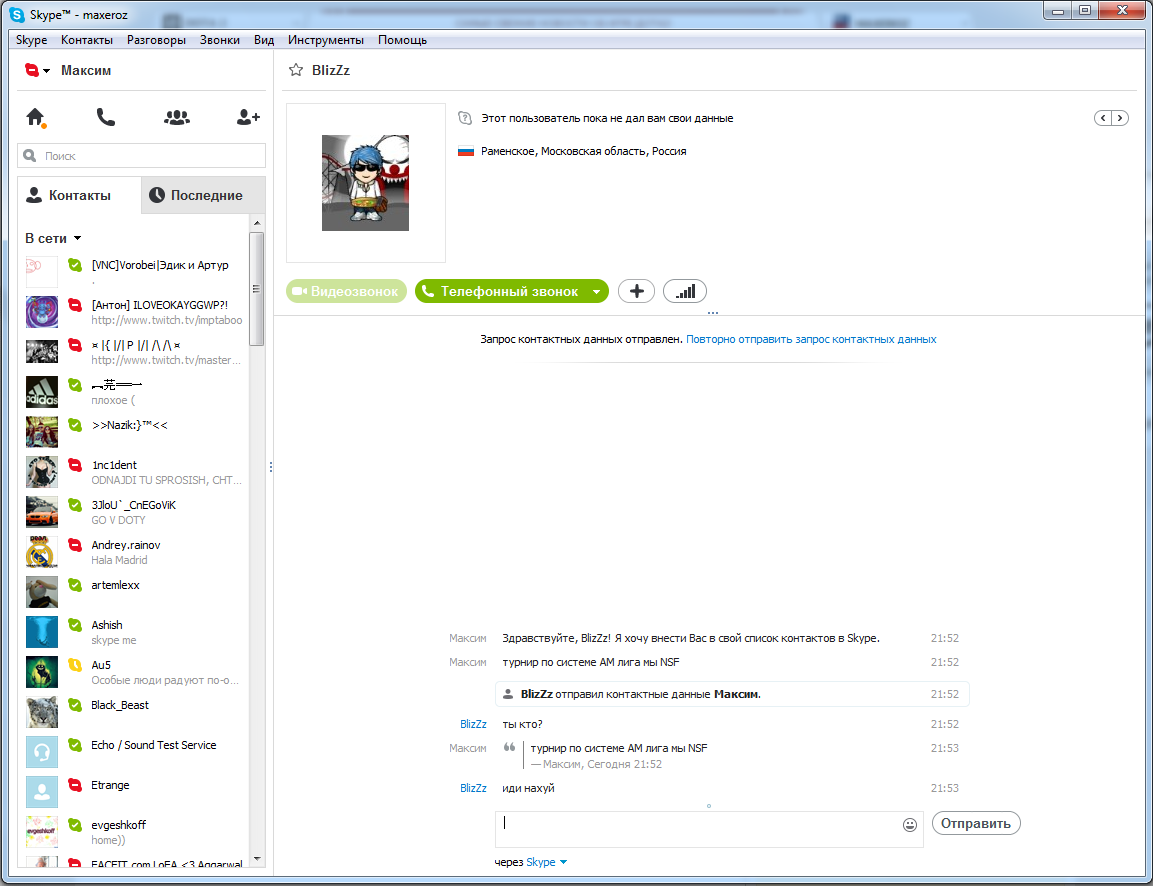Start a Телефонный звонок call

pos(502,291)
